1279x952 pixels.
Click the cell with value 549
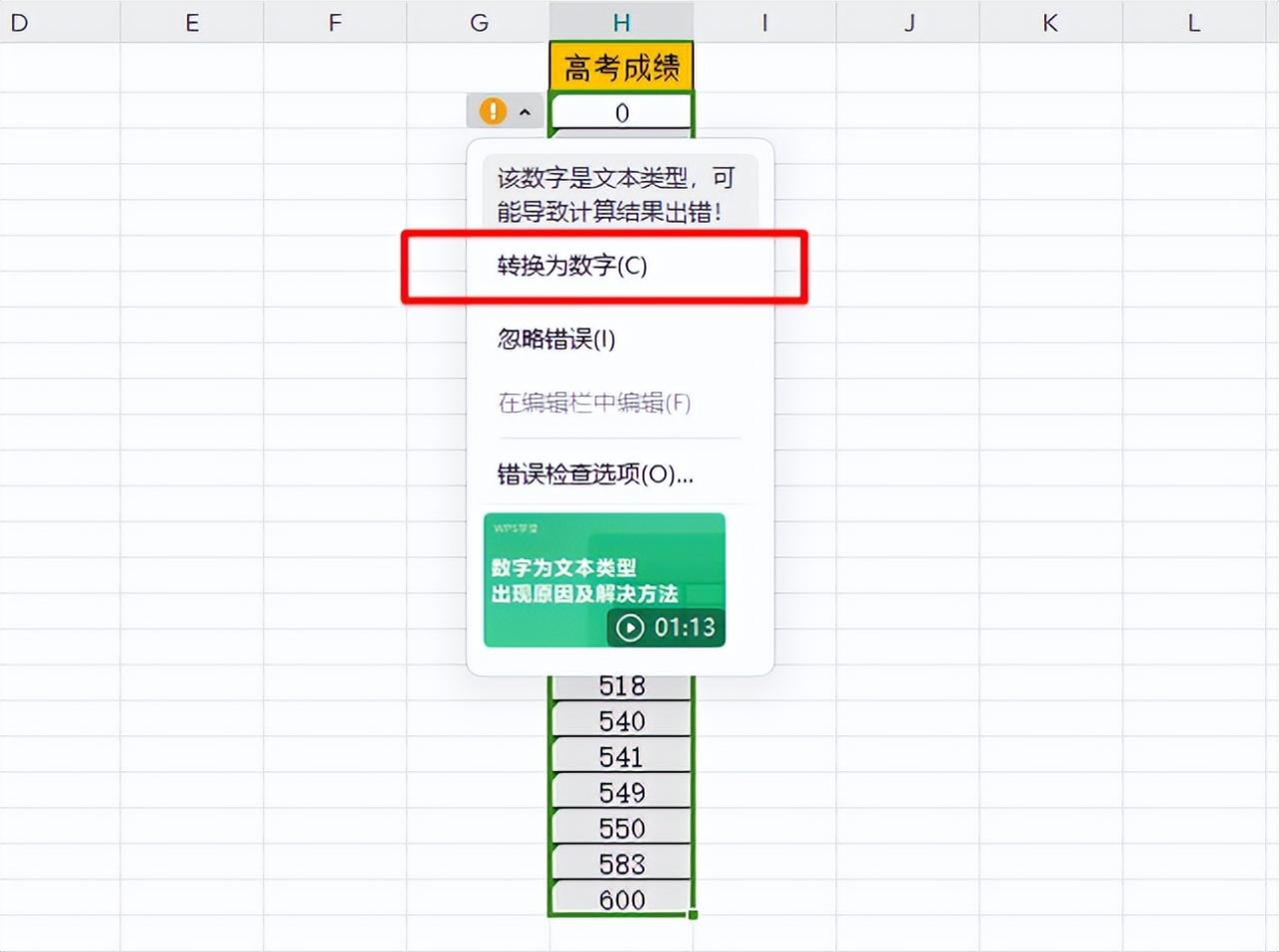pos(622,792)
